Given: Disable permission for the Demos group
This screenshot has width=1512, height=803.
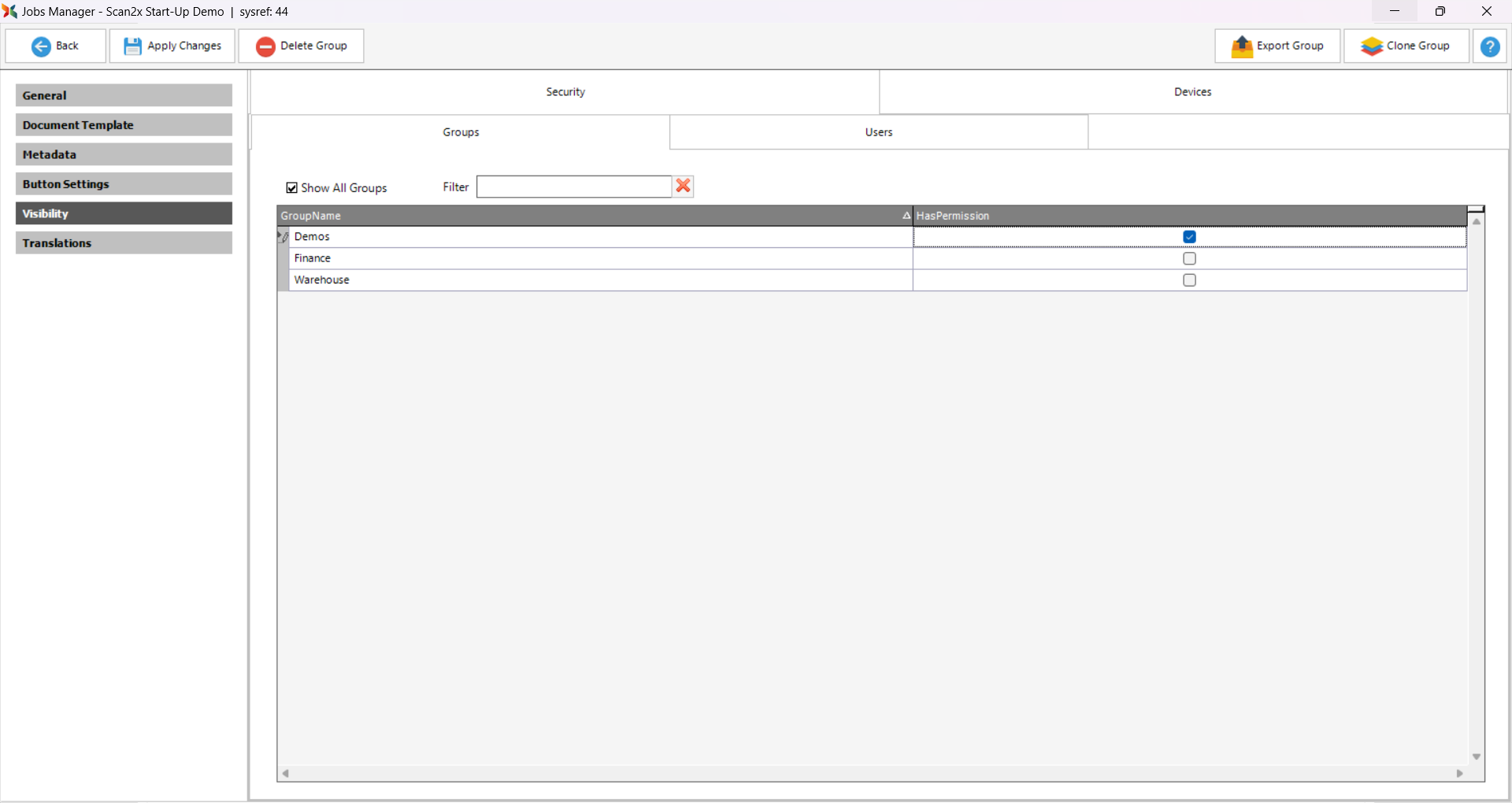Looking at the screenshot, I should coord(1189,237).
